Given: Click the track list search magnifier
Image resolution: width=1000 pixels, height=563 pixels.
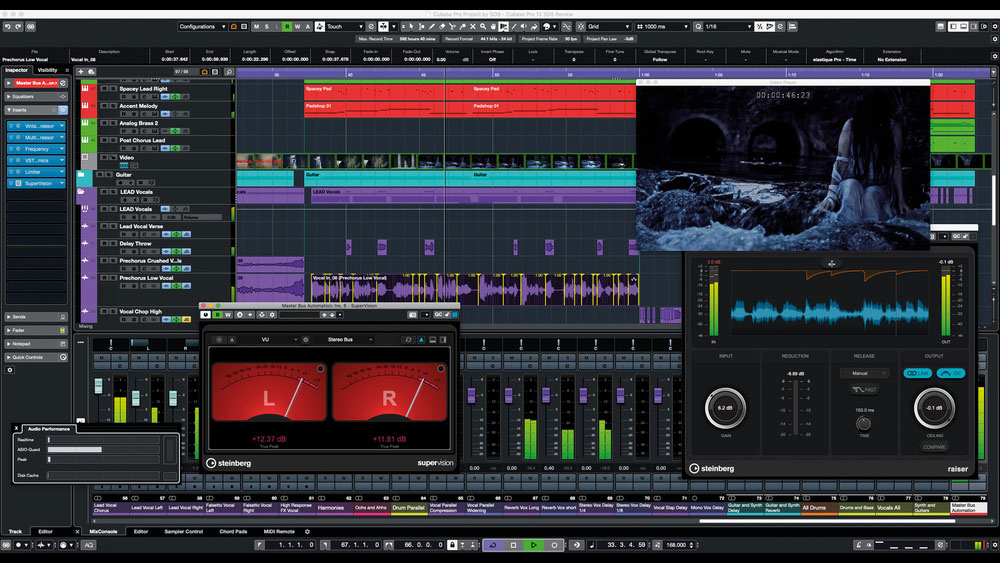Looking at the screenshot, I should [x=229, y=71].
